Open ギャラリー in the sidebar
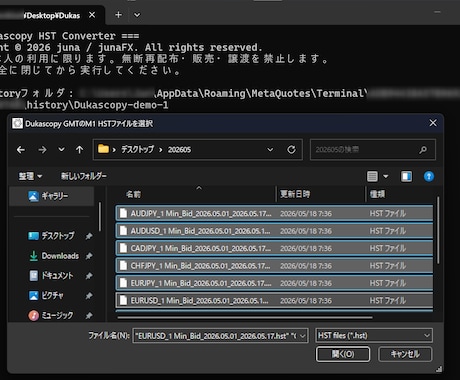The image size is (460, 380). pyautogui.click(x=52, y=196)
